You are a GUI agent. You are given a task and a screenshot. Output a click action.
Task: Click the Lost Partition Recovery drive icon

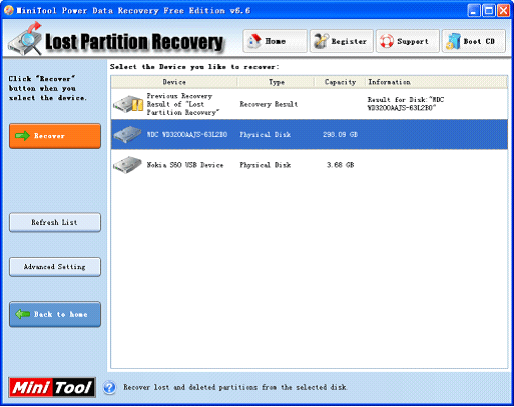(x=25, y=38)
